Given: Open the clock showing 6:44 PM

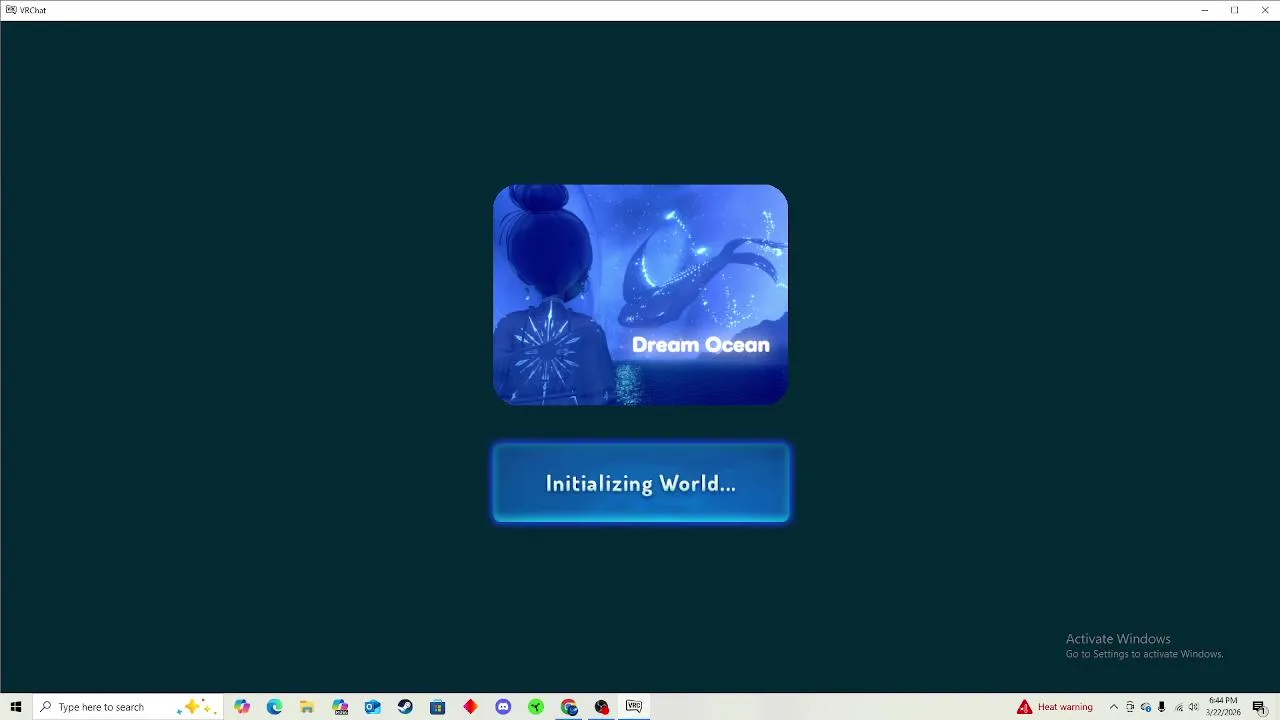Looking at the screenshot, I should coord(1223,707).
